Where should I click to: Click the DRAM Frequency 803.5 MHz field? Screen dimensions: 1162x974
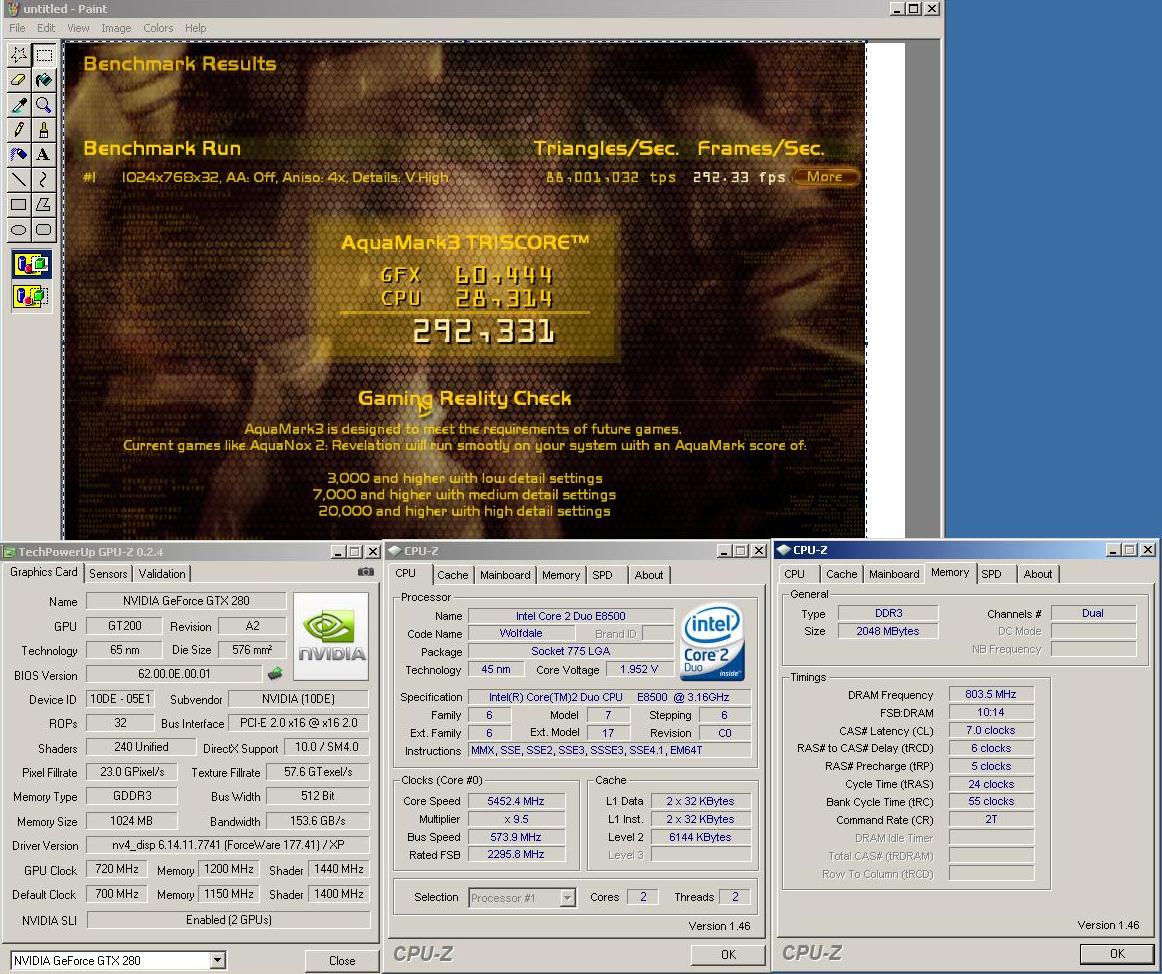click(991, 695)
